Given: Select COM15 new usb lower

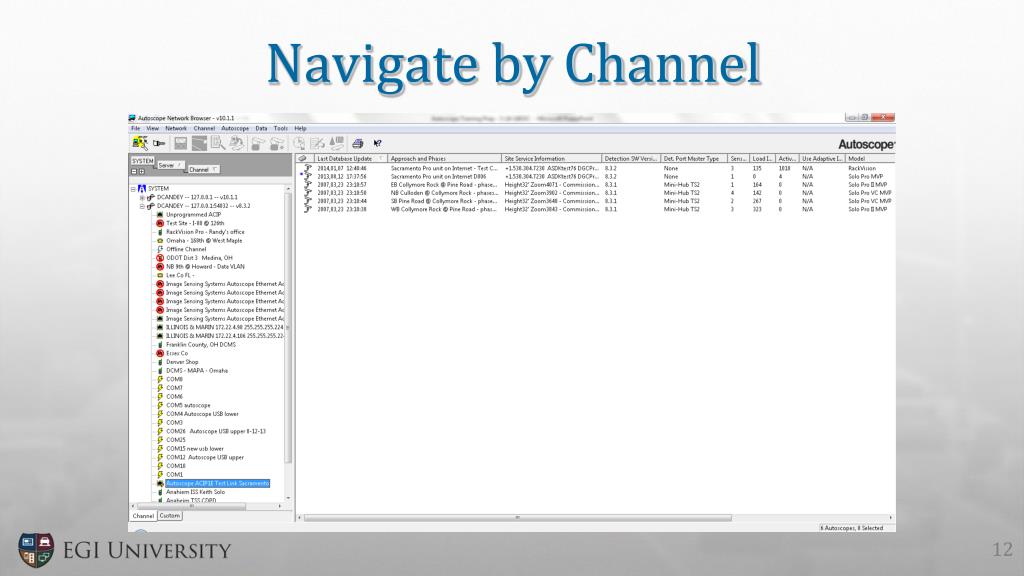Looking at the screenshot, I should tap(195, 449).
